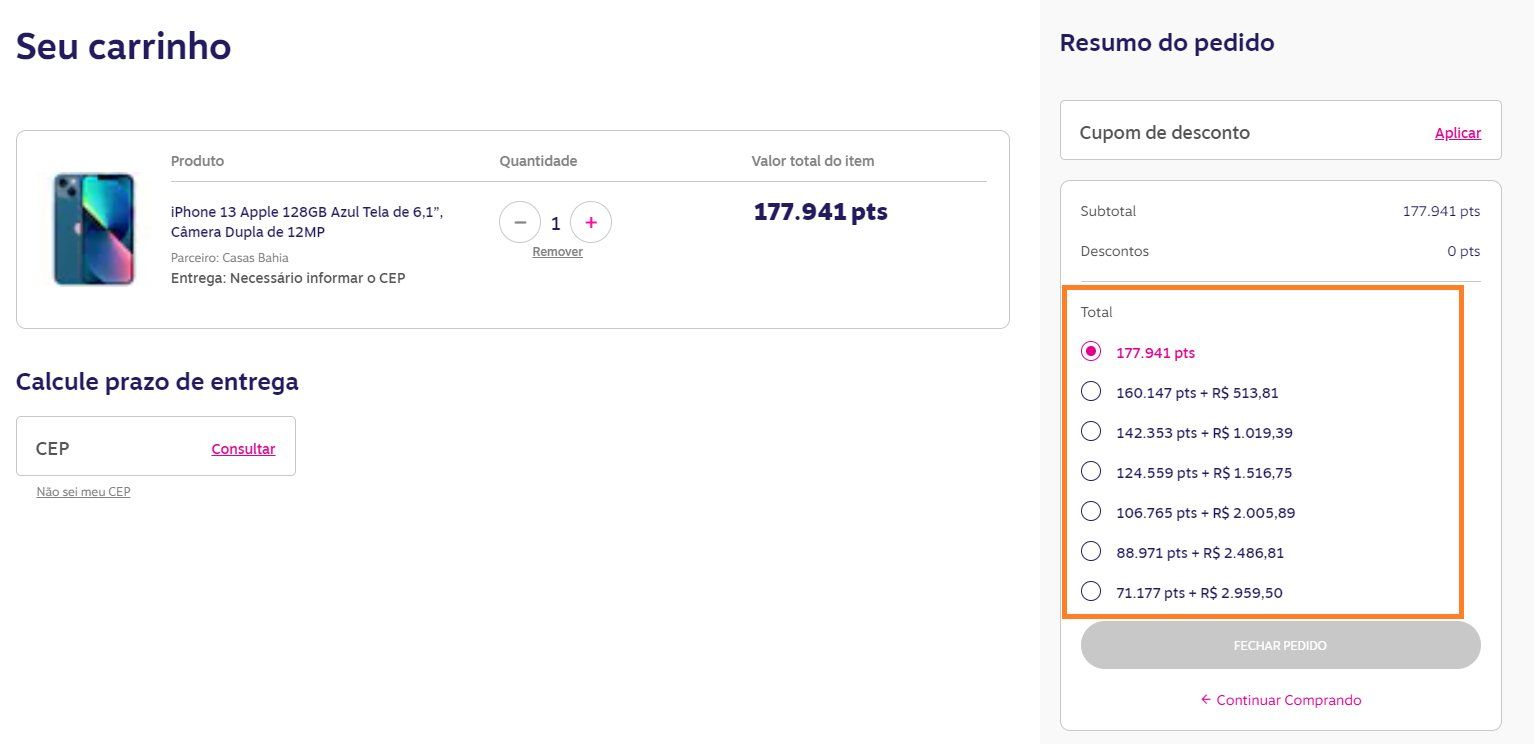The width and height of the screenshot is (1534, 744).
Task: Open the iPhone 13 Apple 128GB product title
Action: coord(307,222)
